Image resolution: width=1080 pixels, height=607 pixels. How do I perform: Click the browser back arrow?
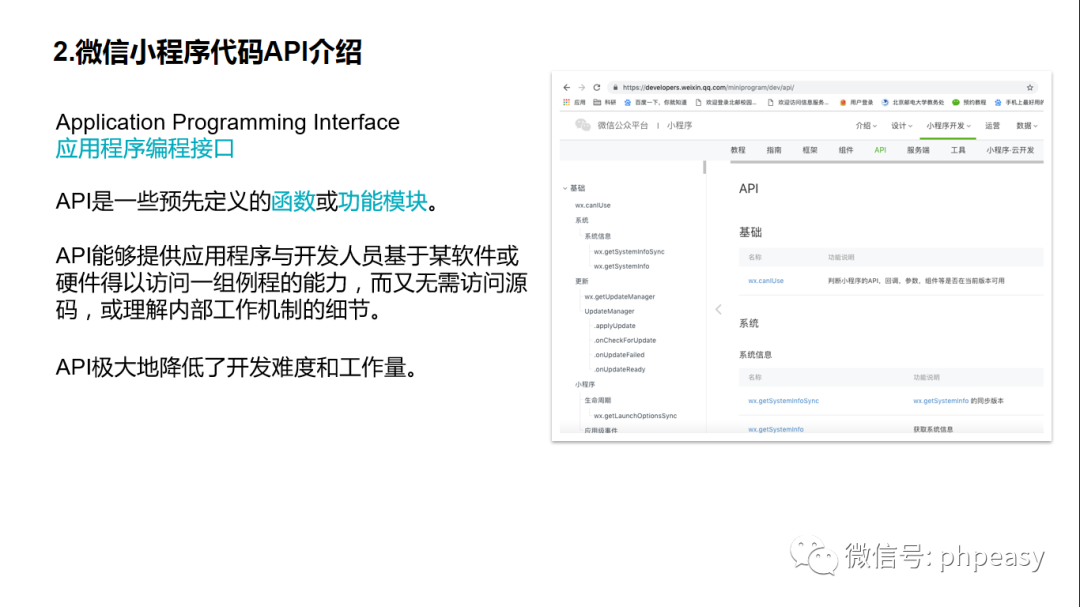pos(566,88)
